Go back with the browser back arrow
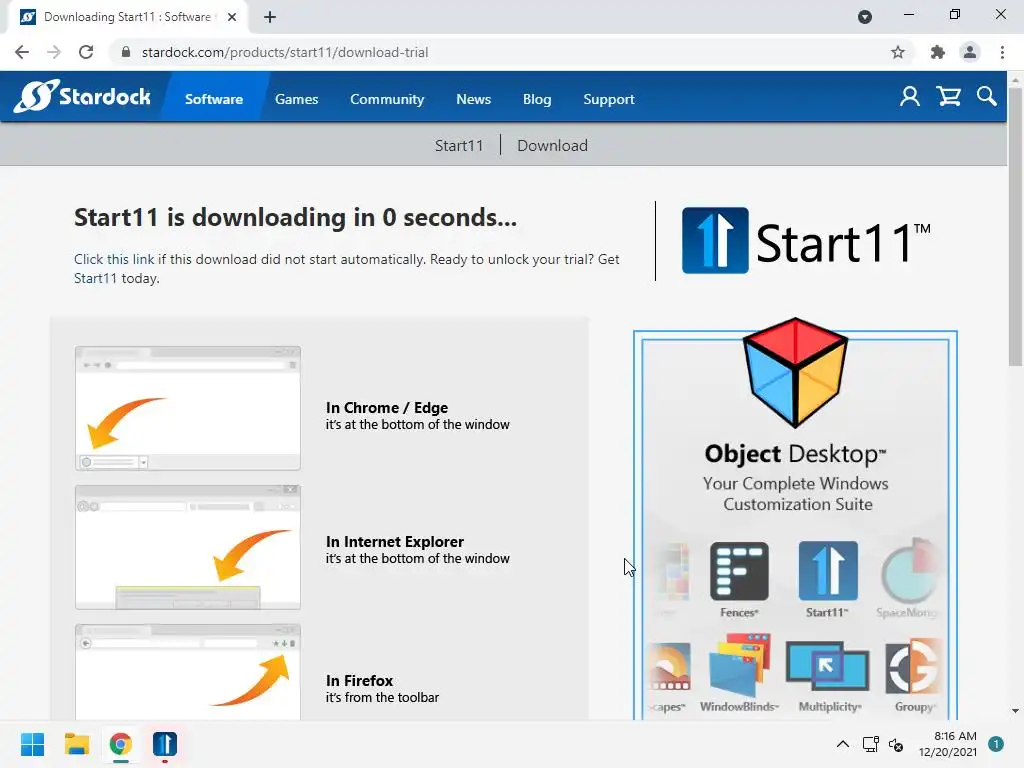This screenshot has width=1024, height=768. point(22,52)
